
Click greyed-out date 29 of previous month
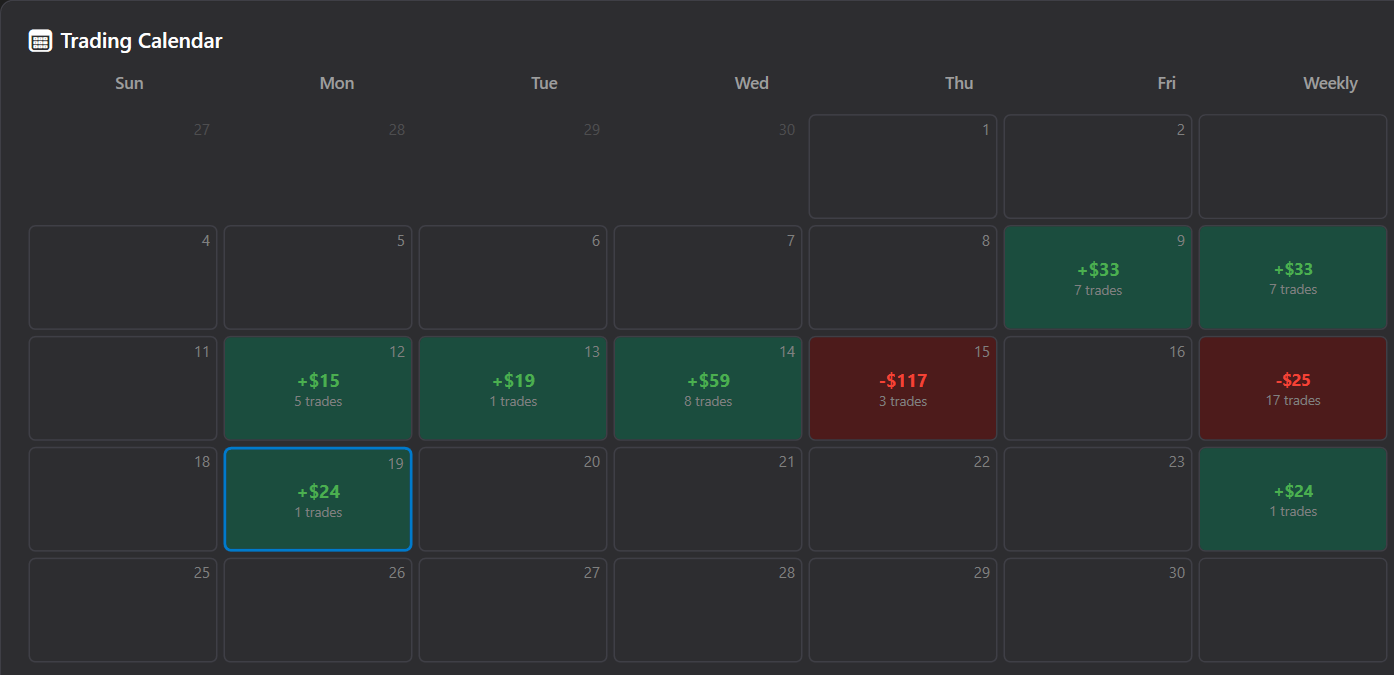(x=592, y=129)
